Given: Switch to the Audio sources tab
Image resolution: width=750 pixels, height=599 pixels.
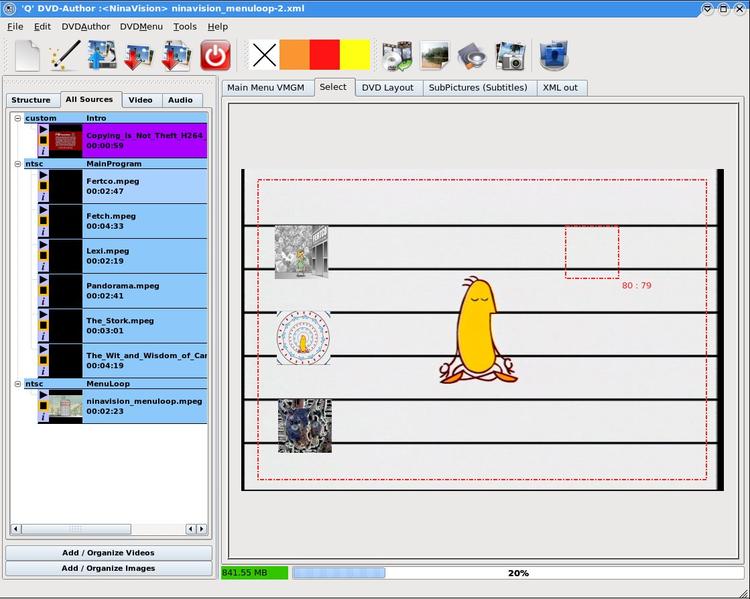Looking at the screenshot, I should click(x=180, y=100).
